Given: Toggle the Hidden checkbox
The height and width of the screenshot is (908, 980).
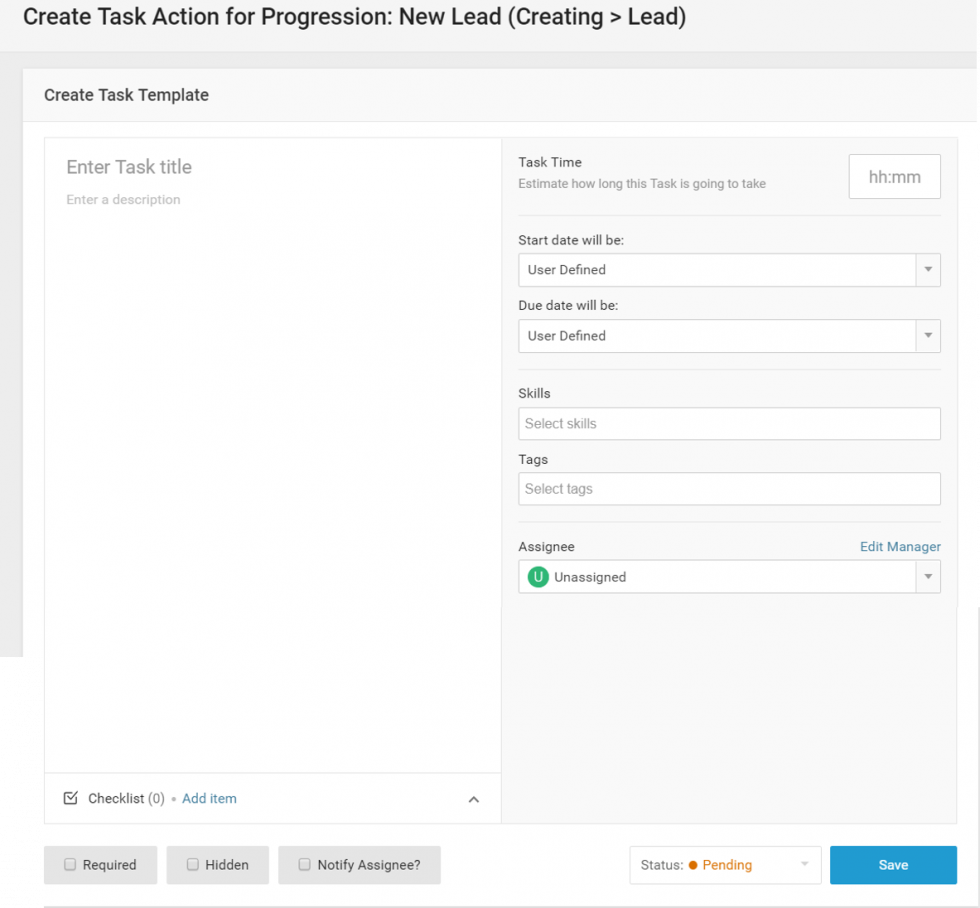Looking at the screenshot, I should click(192, 864).
